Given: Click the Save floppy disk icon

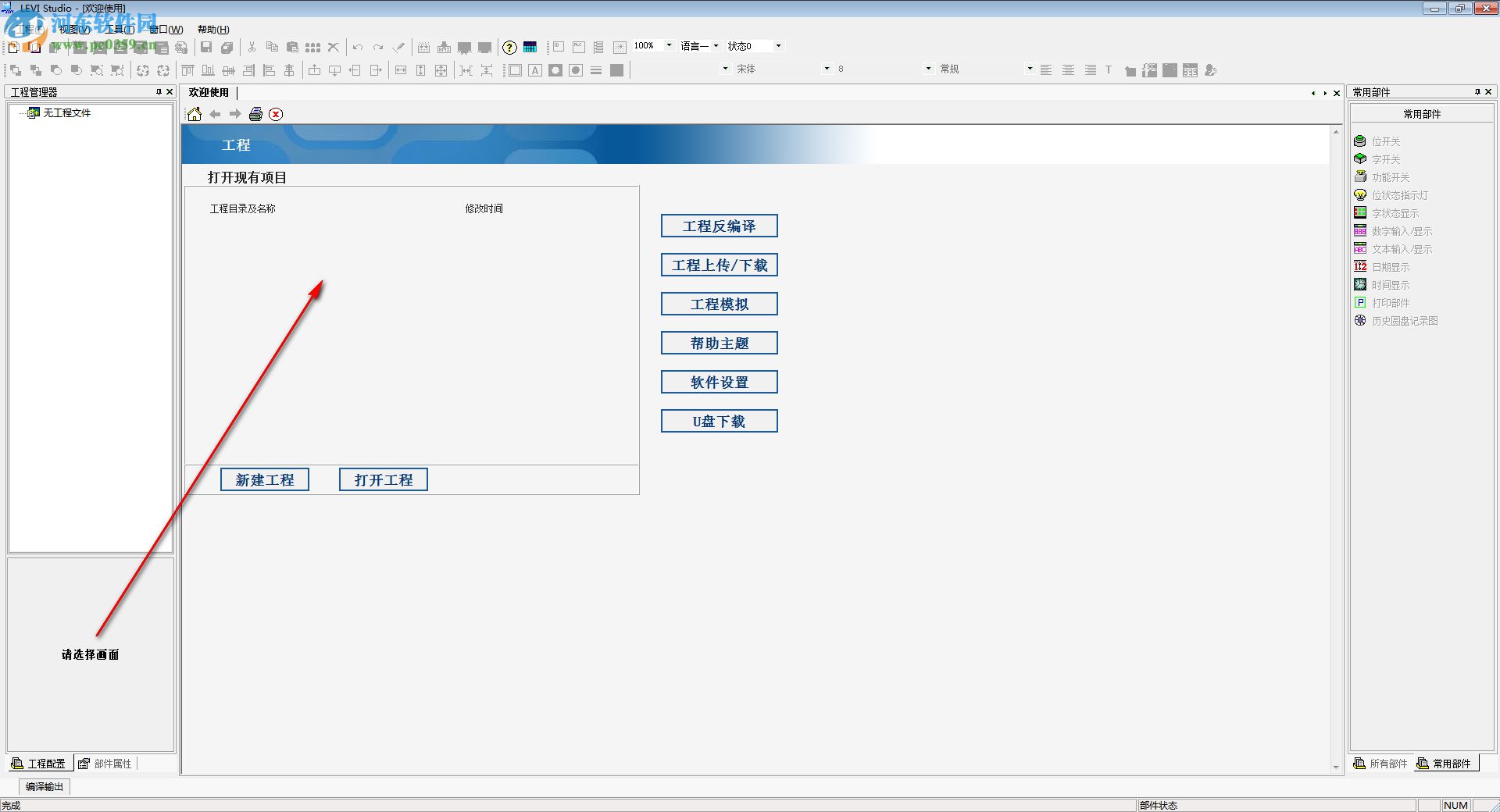Looking at the screenshot, I should (206, 47).
